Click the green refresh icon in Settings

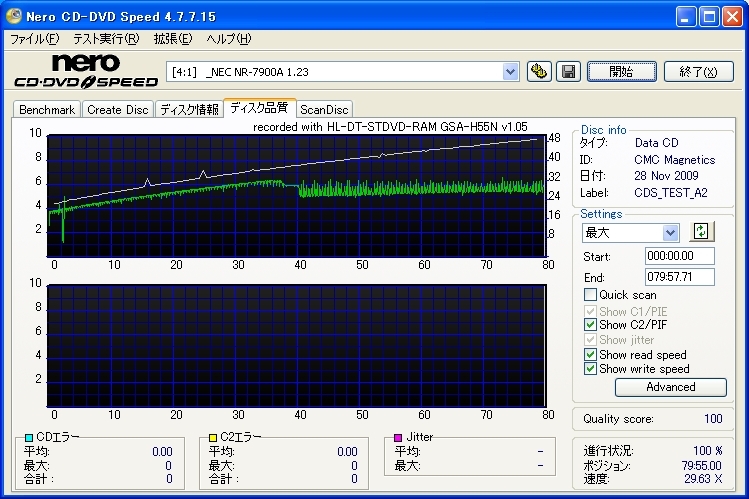pos(701,231)
